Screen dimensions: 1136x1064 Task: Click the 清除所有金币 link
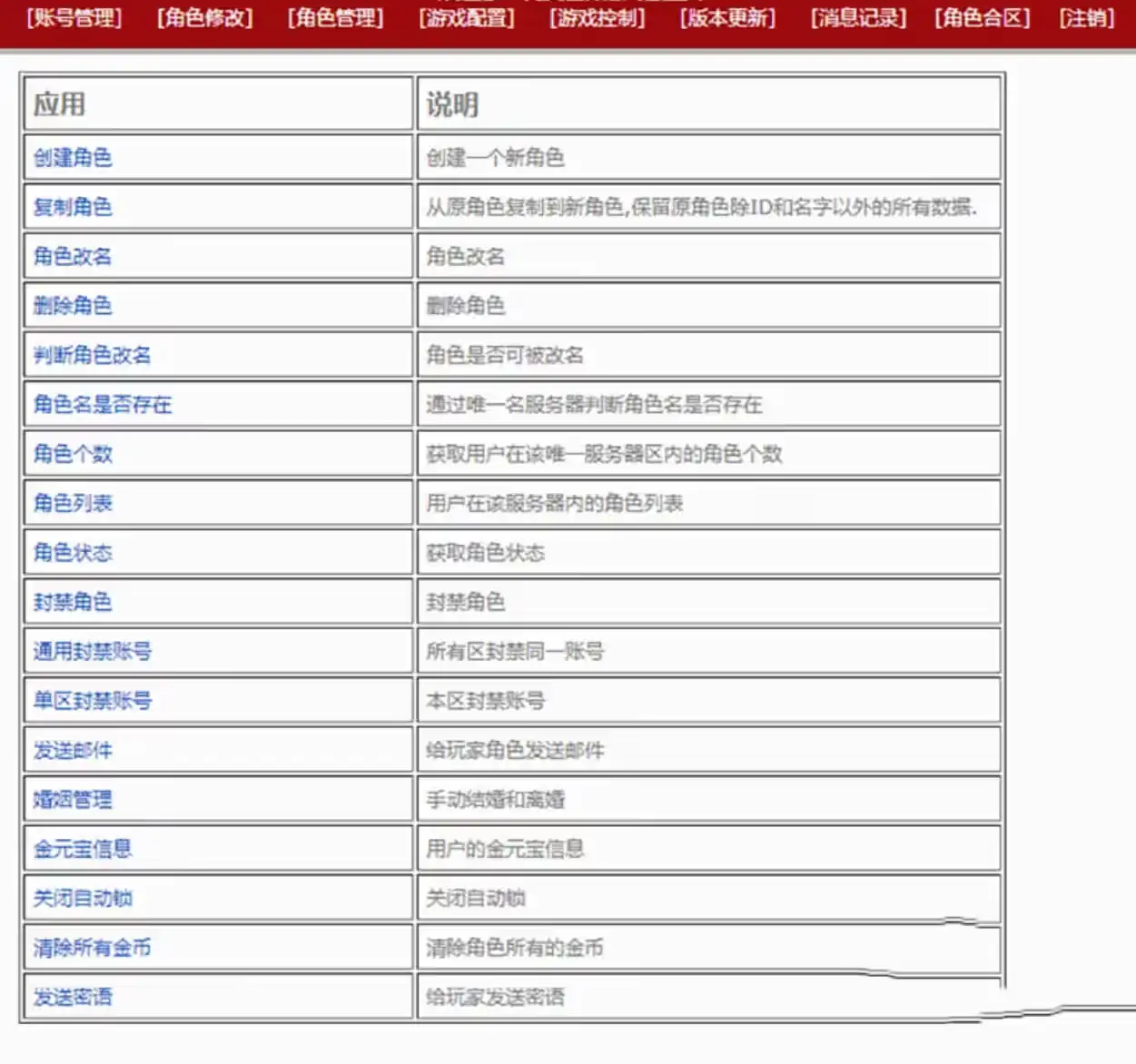point(92,948)
